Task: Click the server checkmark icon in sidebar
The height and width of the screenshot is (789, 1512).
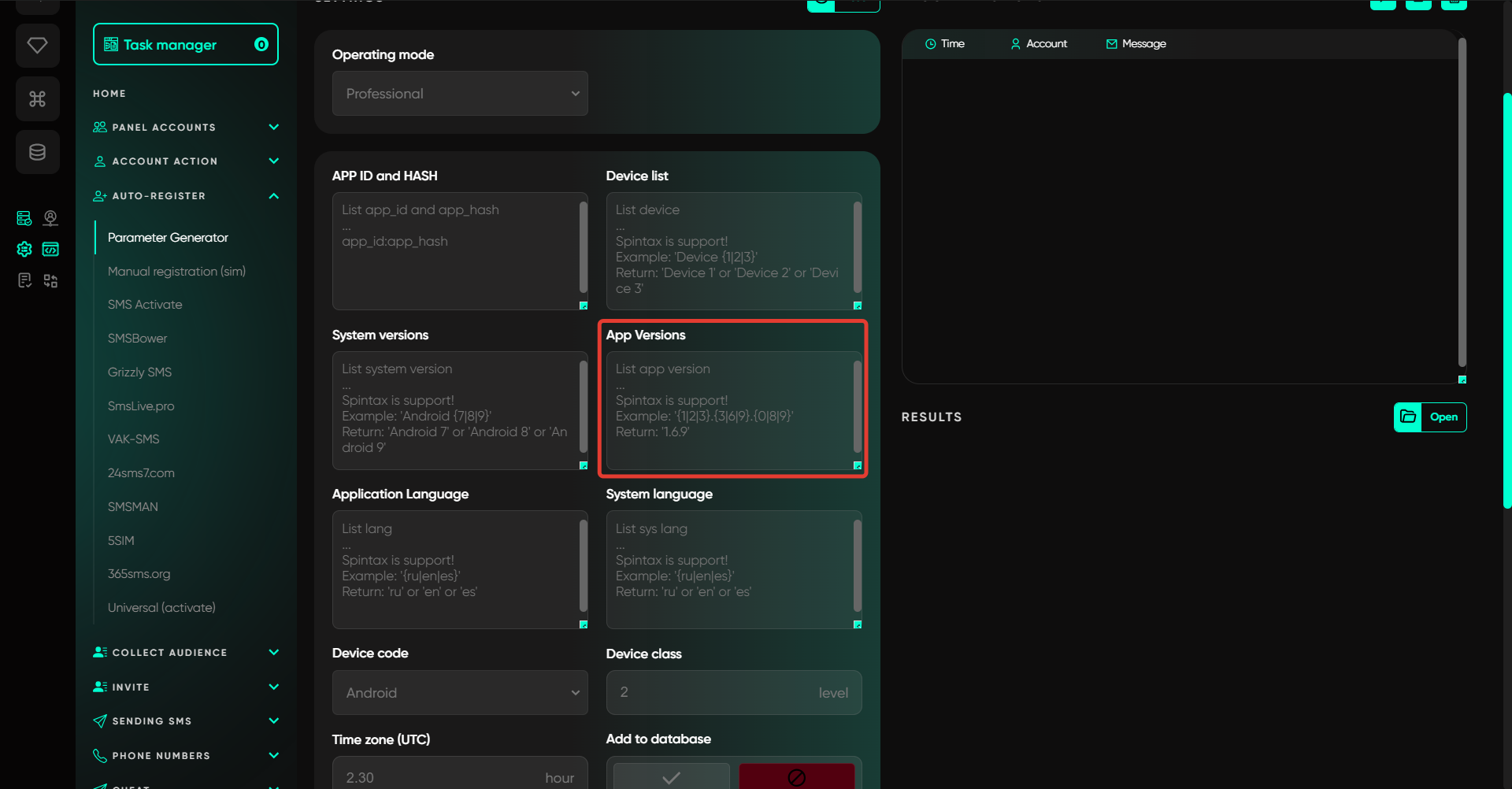Action: click(x=24, y=218)
